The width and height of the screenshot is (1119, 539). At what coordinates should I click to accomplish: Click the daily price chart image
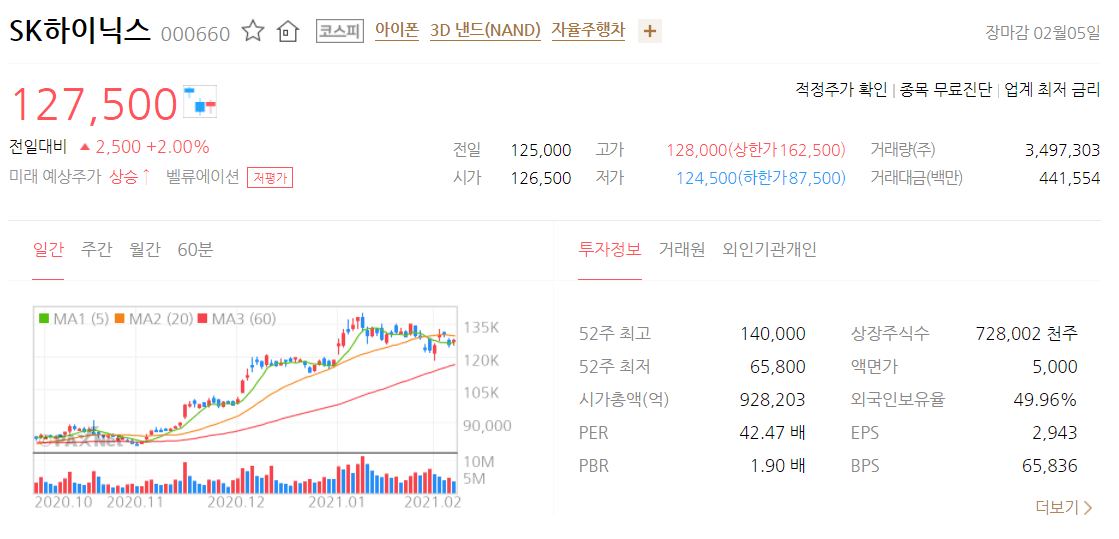pyautogui.click(x=245, y=380)
